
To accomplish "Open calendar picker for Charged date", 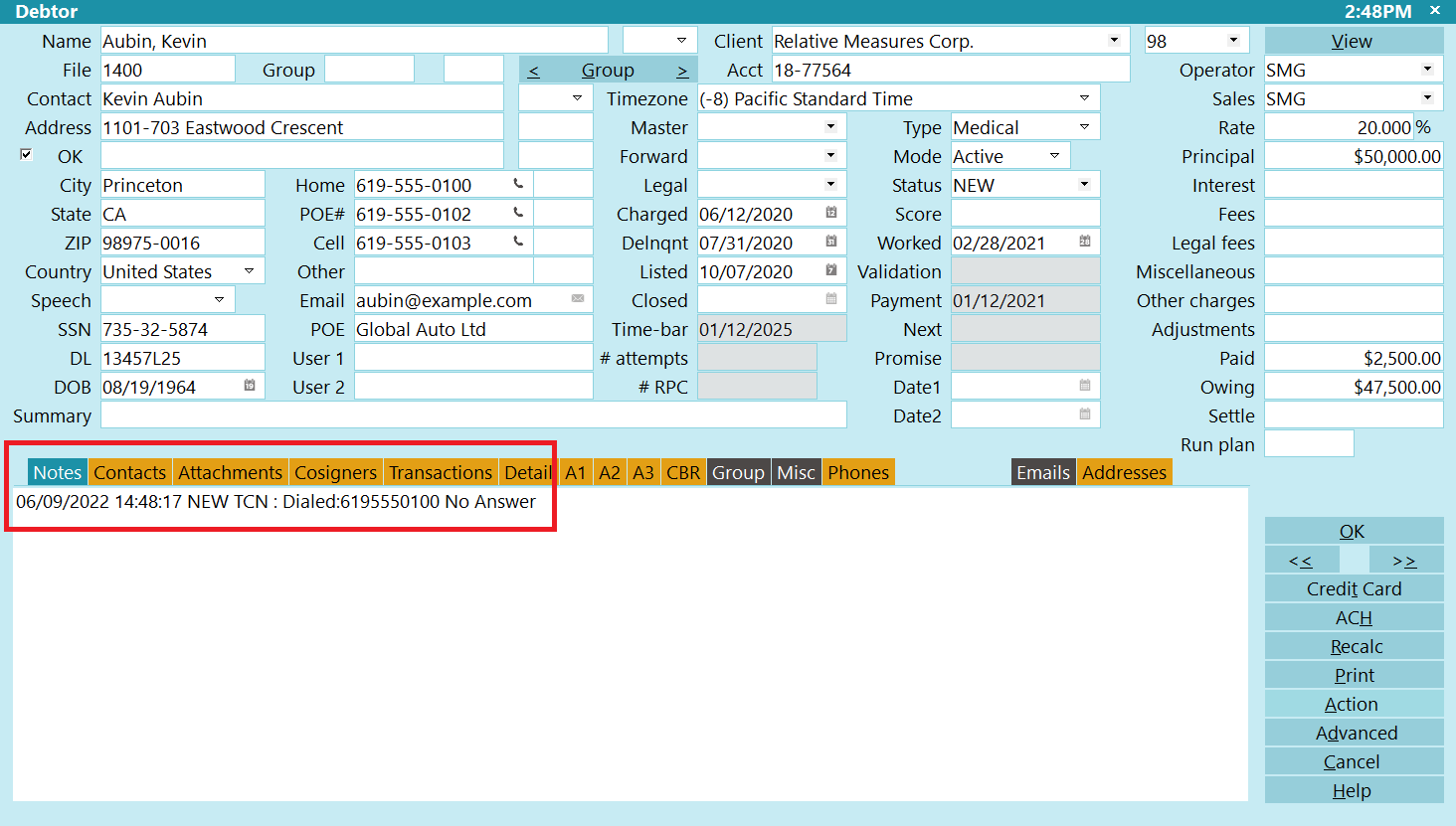I will click(831, 214).
